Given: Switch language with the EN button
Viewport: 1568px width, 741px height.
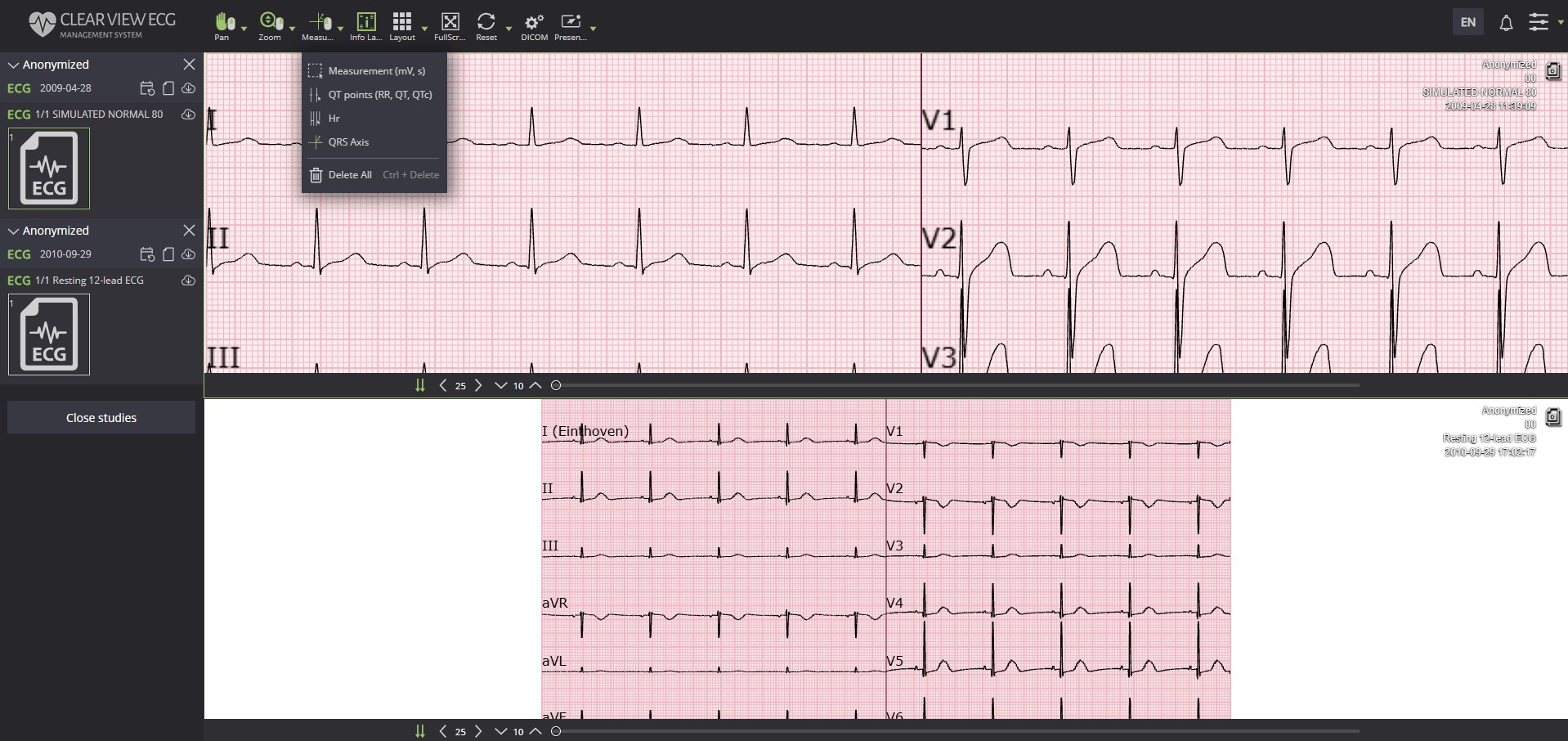Looking at the screenshot, I should click(1467, 22).
